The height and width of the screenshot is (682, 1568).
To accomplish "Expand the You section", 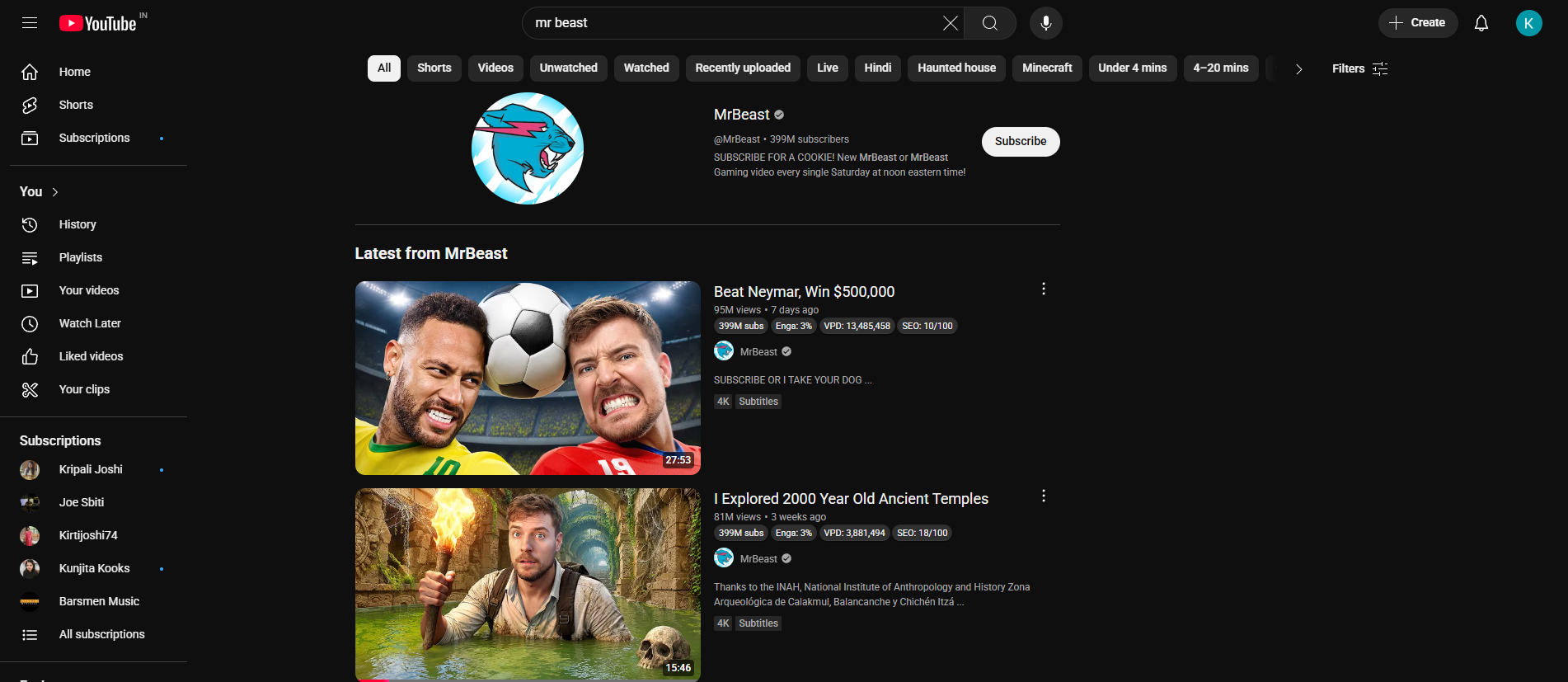I will click(40, 191).
